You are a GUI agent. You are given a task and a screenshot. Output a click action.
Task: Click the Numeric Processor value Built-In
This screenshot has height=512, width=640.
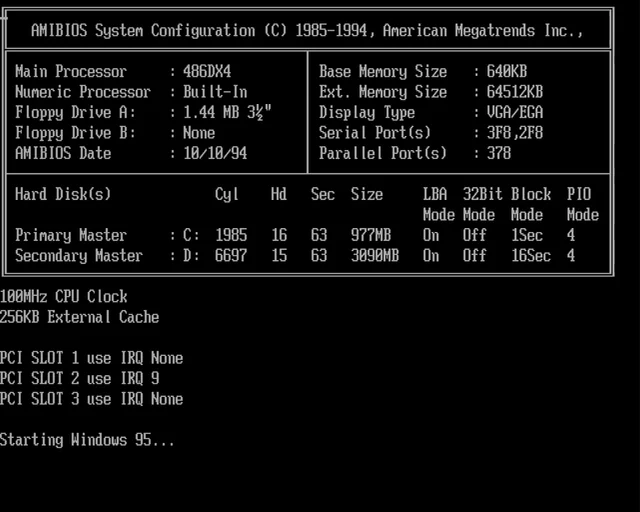coord(215,92)
